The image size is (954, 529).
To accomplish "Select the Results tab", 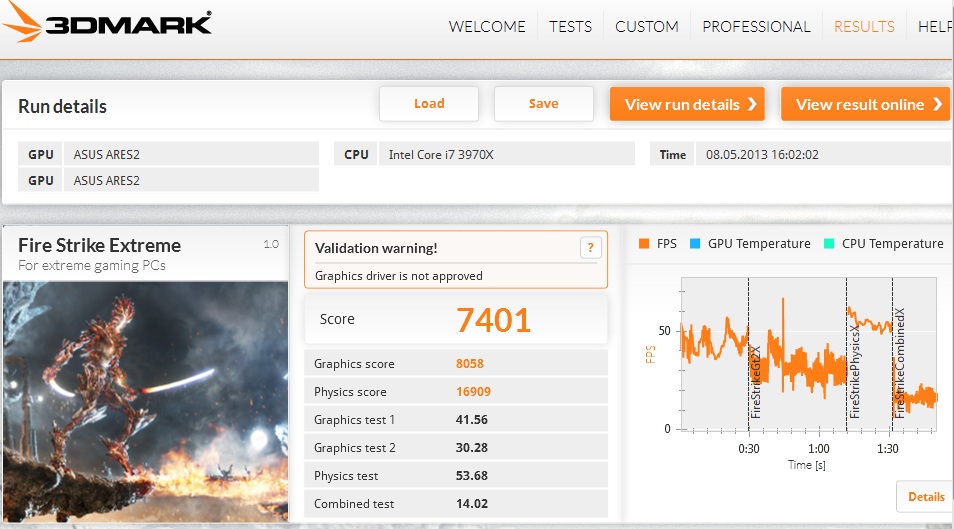I will [864, 27].
